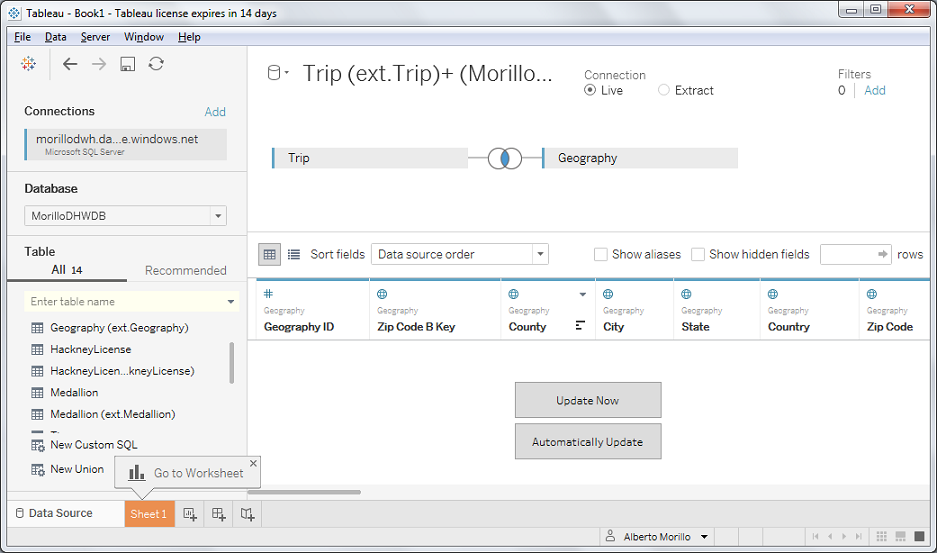The image size is (937, 553).
Task: Show filmstrip view icon in status bar
Action: (901, 536)
